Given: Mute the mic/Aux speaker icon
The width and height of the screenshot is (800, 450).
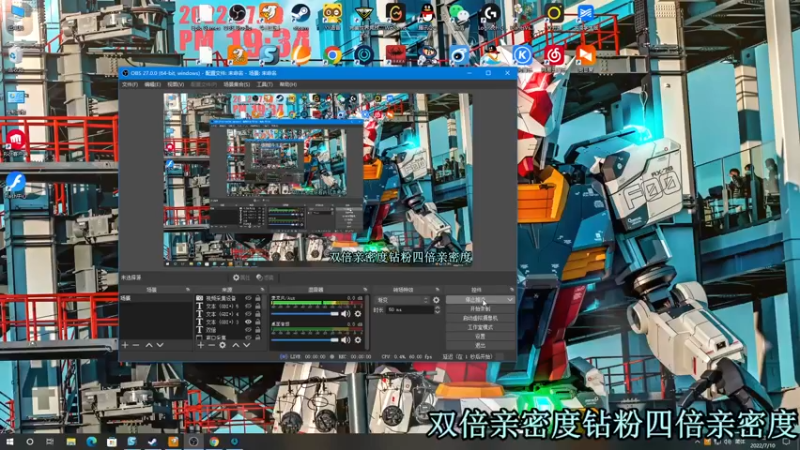Looking at the screenshot, I should pos(345,314).
